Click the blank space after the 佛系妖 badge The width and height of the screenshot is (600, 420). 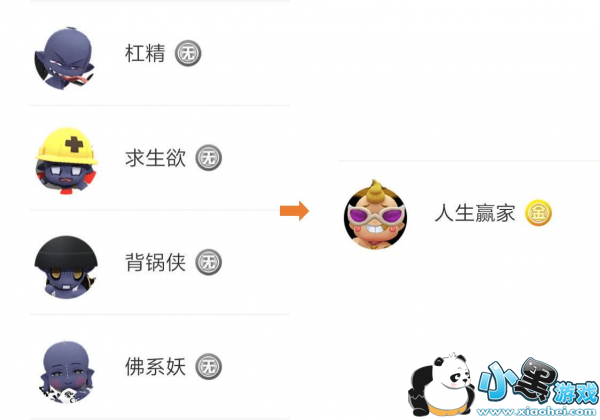point(256,366)
